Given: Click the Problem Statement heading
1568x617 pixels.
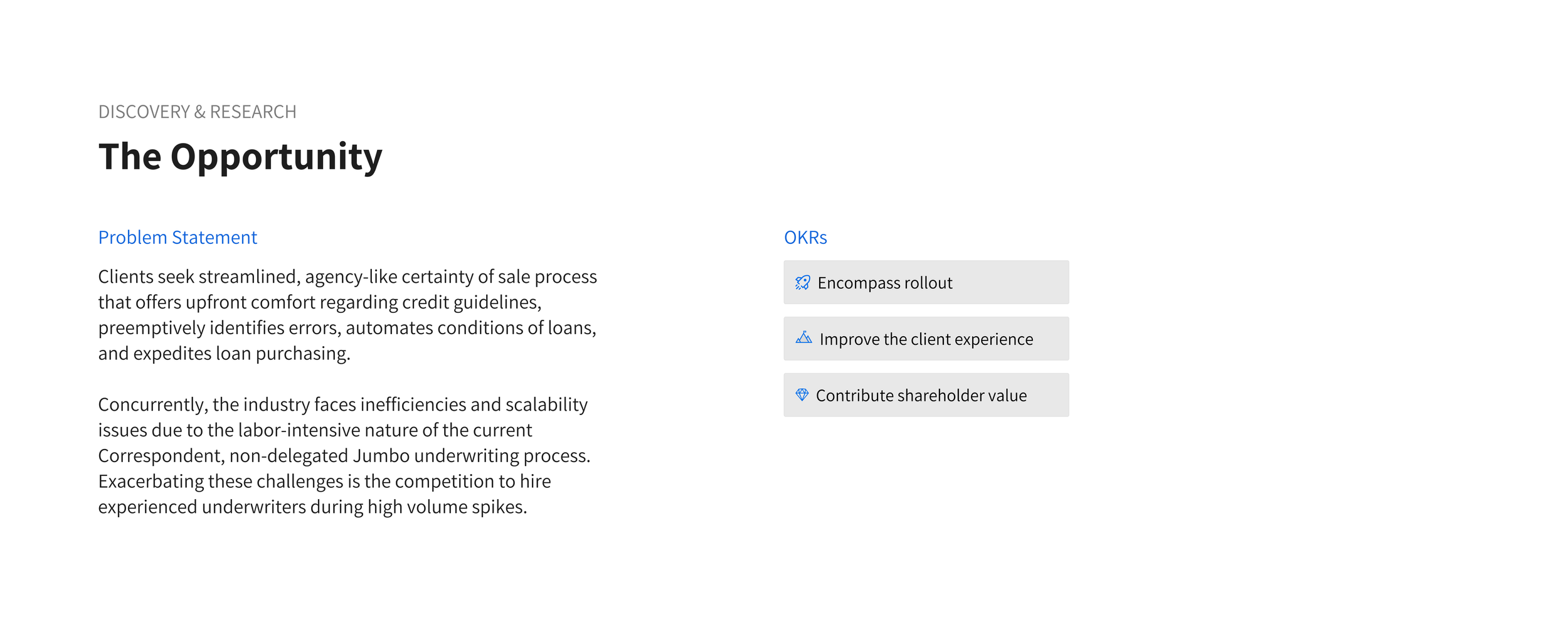Looking at the screenshot, I should click(x=177, y=238).
